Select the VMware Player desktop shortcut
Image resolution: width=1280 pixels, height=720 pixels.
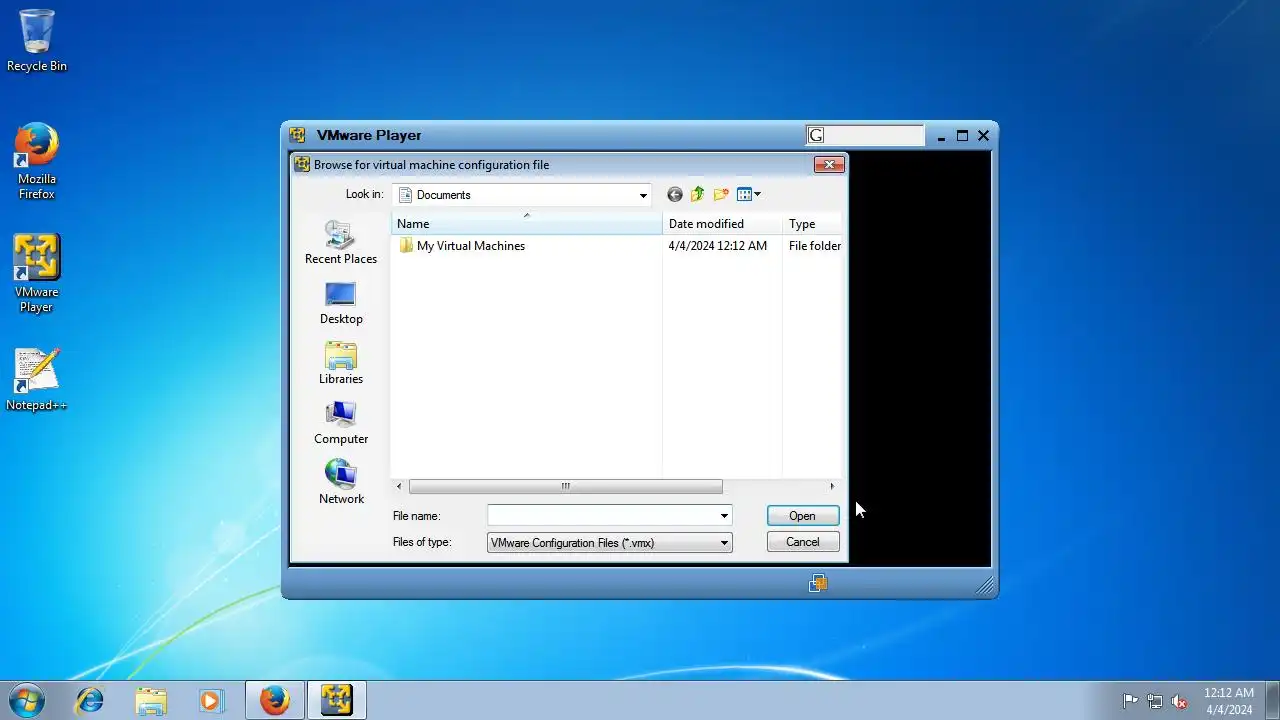click(37, 274)
